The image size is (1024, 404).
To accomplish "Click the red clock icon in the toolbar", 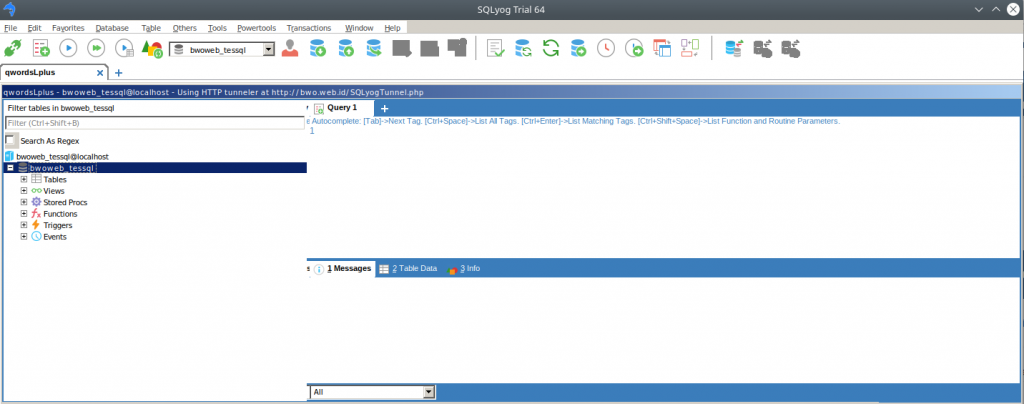I will click(x=606, y=48).
